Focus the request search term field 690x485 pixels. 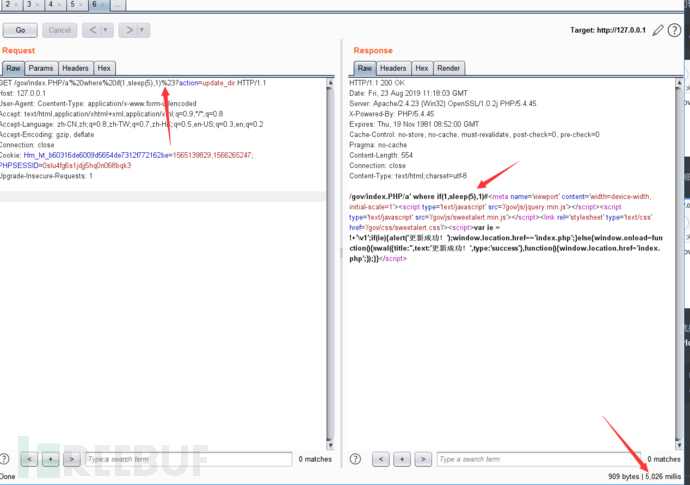point(189,459)
